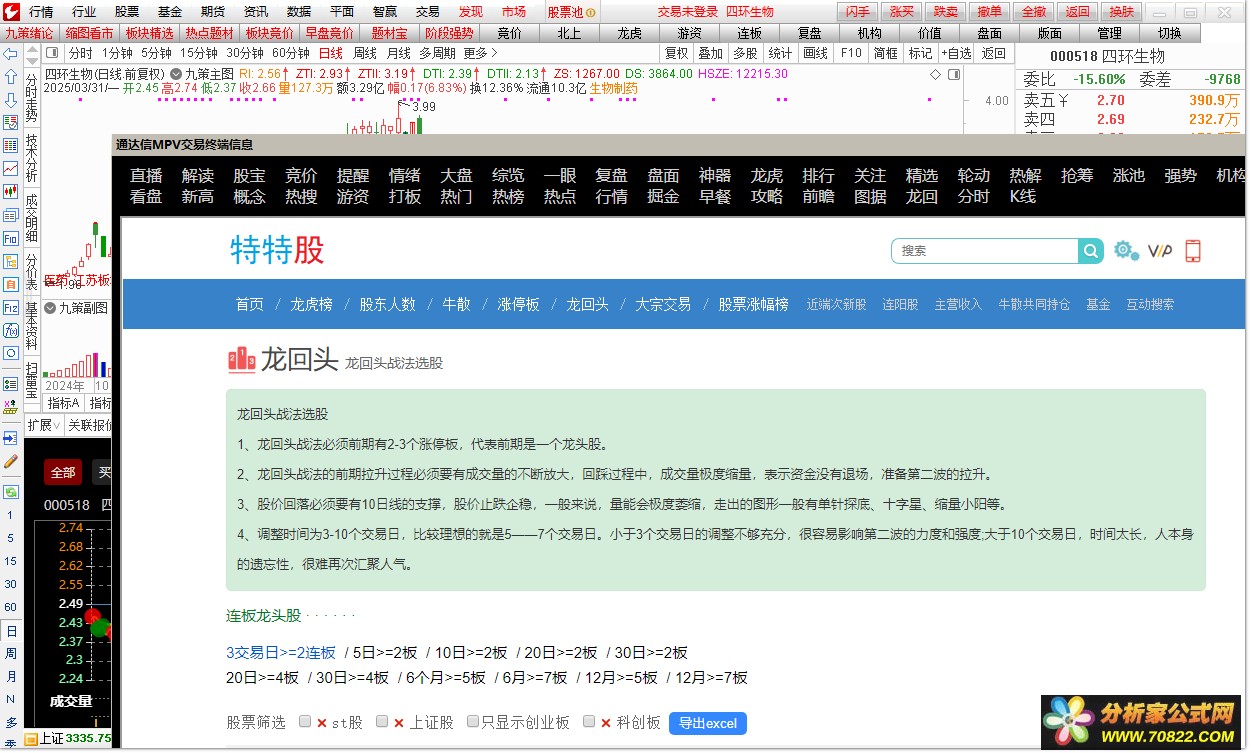Toggle the st股 filter checkbox
The width and height of the screenshot is (1251, 753).
click(305, 721)
